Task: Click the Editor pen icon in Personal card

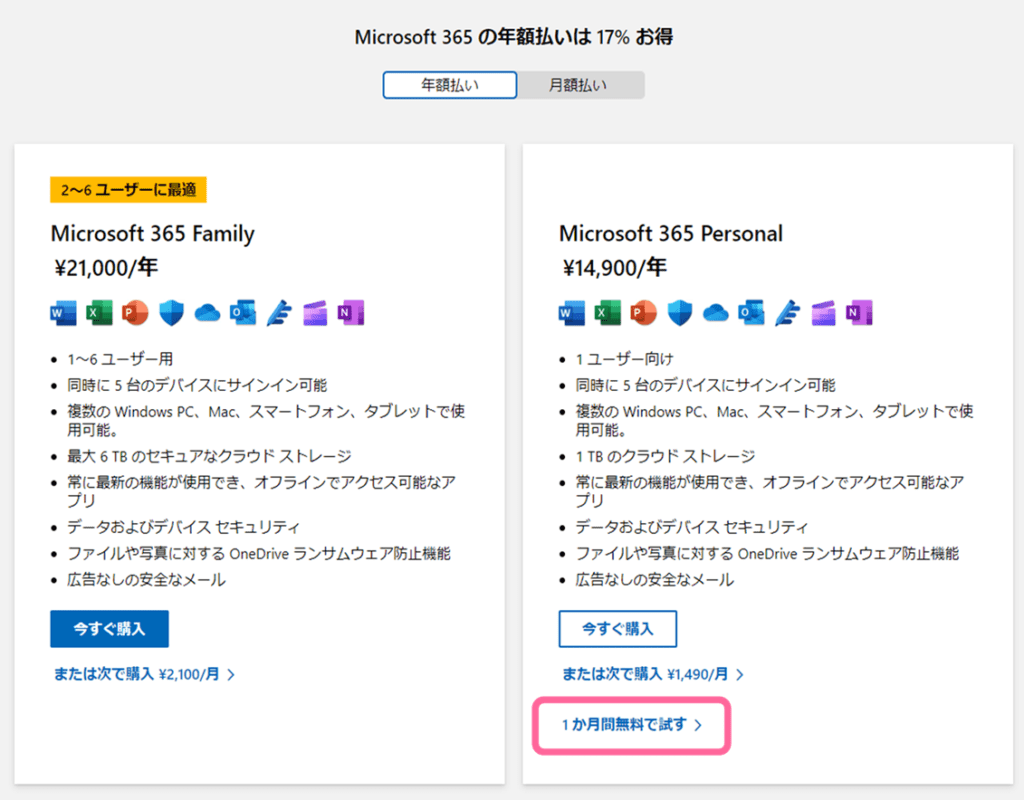Action: pos(788,313)
